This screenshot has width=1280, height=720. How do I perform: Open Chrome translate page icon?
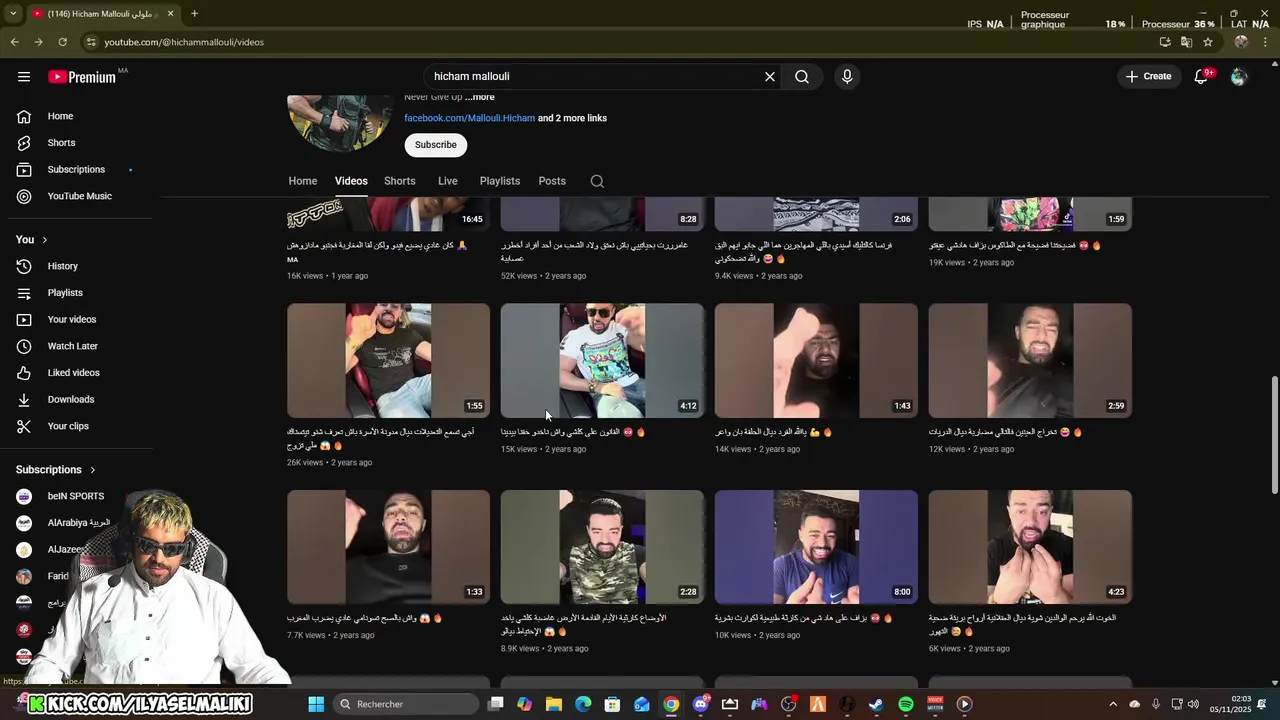(x=1186, y=42)
